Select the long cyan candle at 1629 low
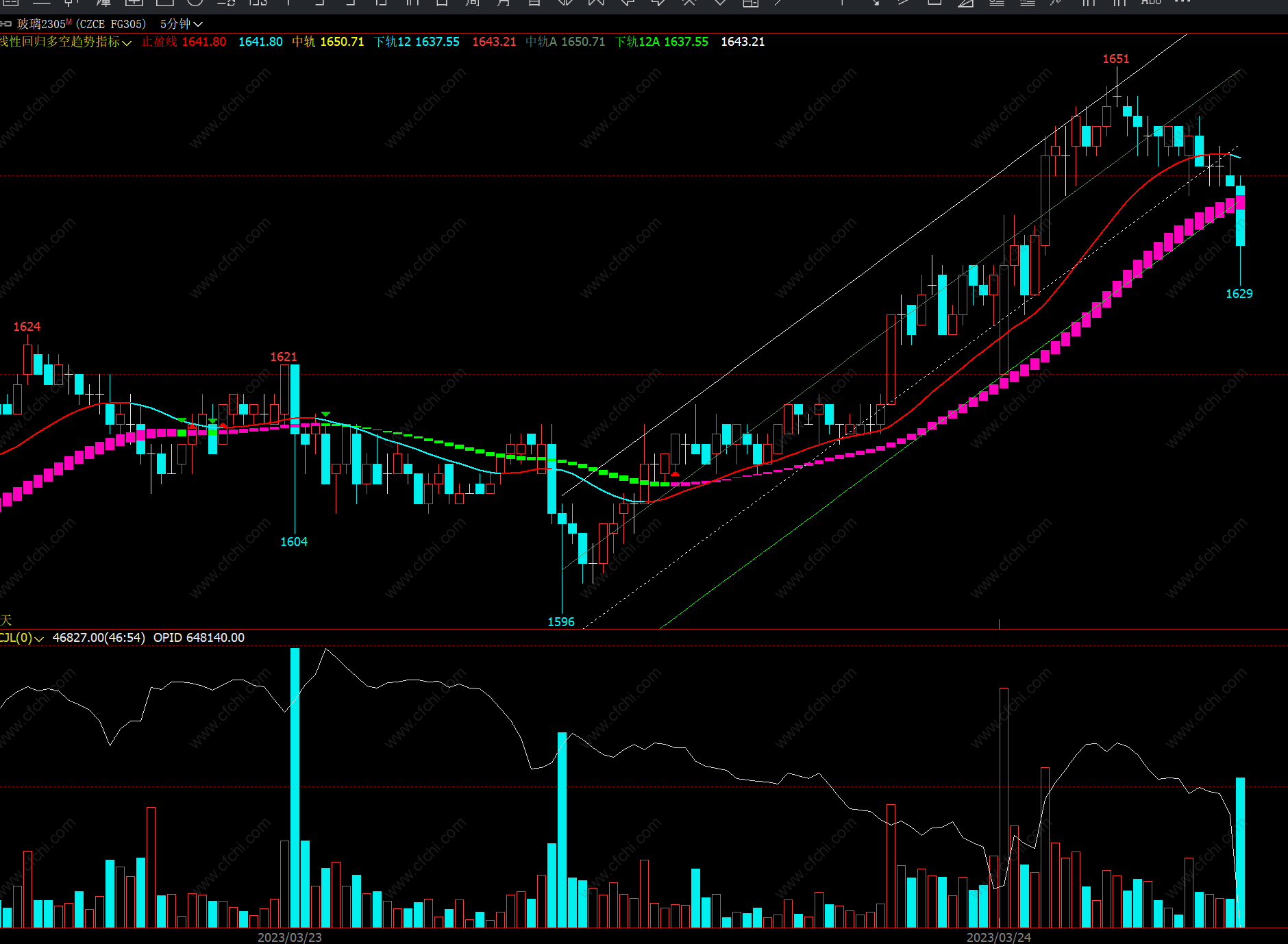 pyautogui.click(x=1240, y=230)
